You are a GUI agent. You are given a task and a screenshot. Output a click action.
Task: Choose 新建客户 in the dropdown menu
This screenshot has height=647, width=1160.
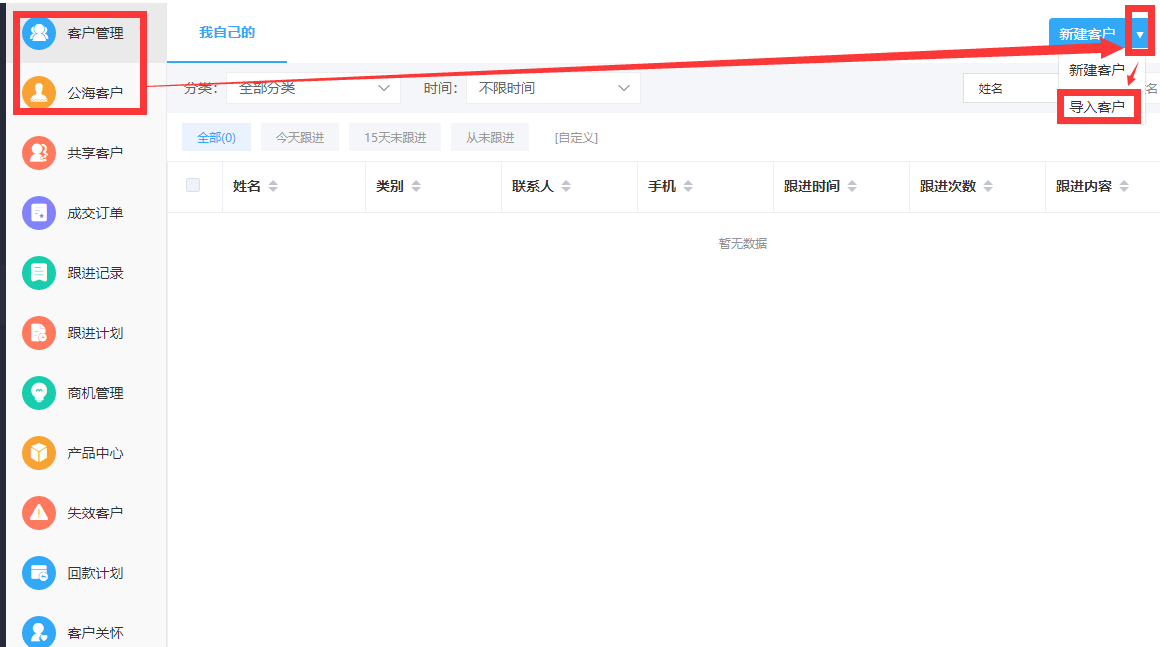[1096, 70]
